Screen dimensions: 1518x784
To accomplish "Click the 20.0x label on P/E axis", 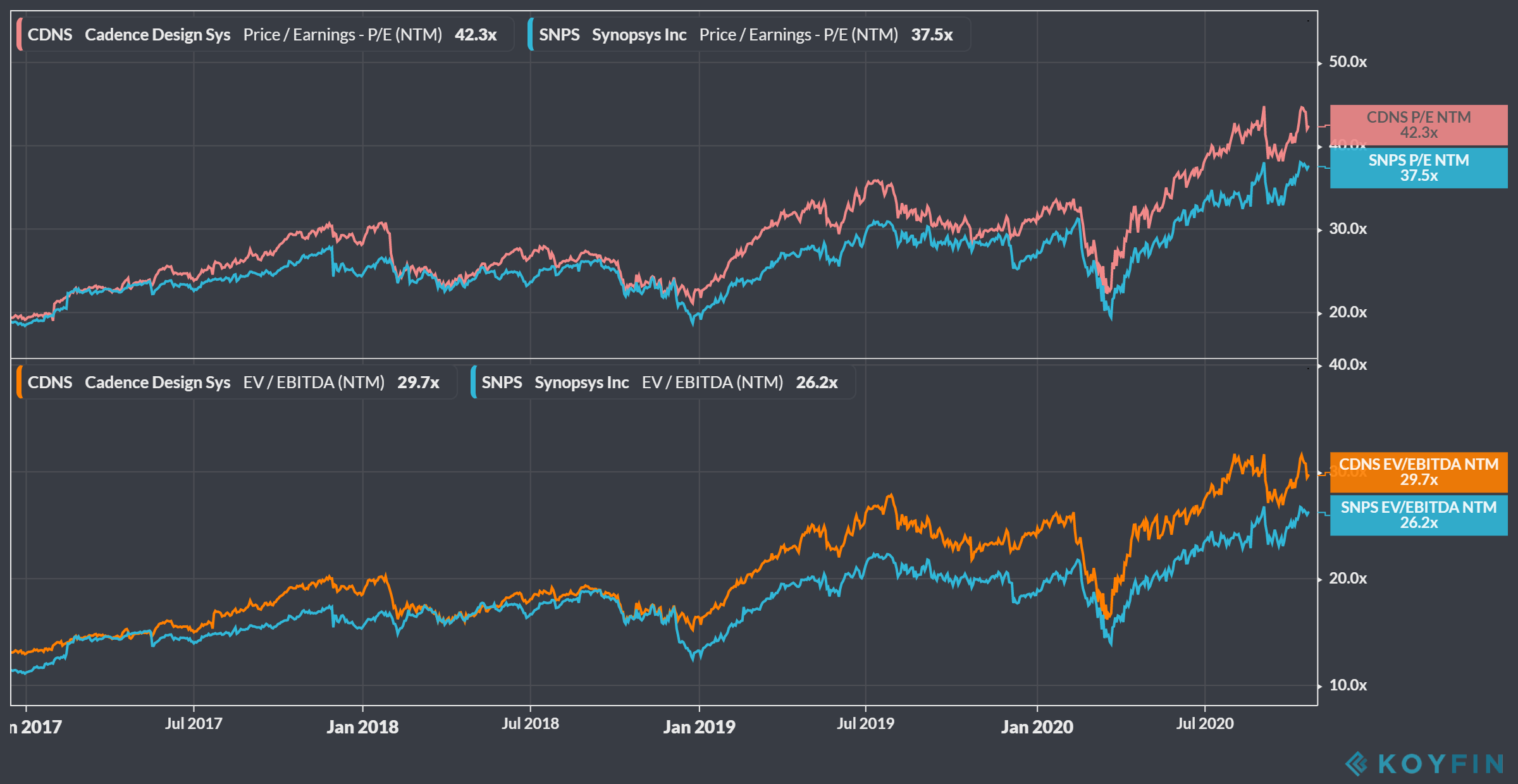I will 1348,312.
